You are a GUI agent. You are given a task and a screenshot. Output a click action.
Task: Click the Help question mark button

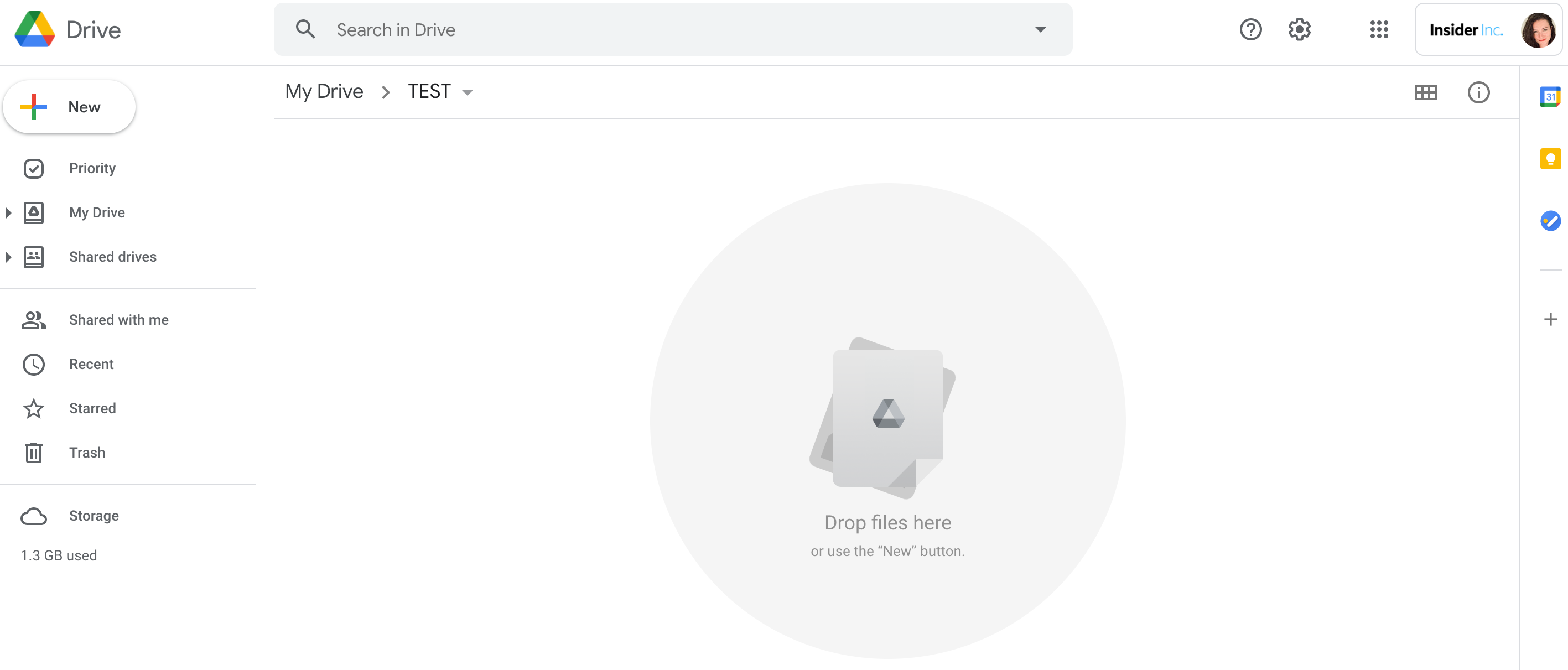pyautogui.click(x=1250, y=29)
